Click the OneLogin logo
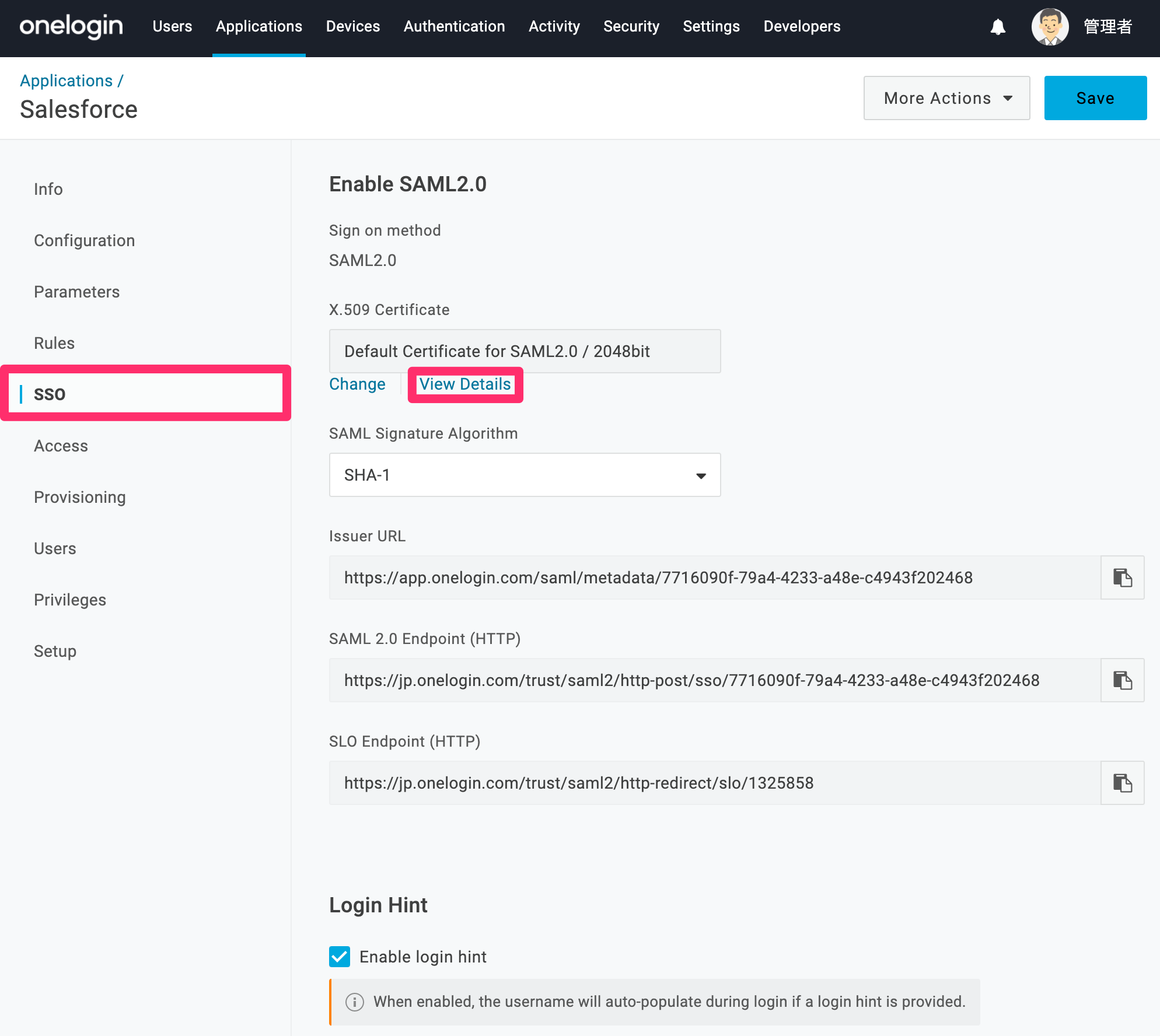Image resolution: width=1160 pixels, height=1036 pixels. pos(71,27)
